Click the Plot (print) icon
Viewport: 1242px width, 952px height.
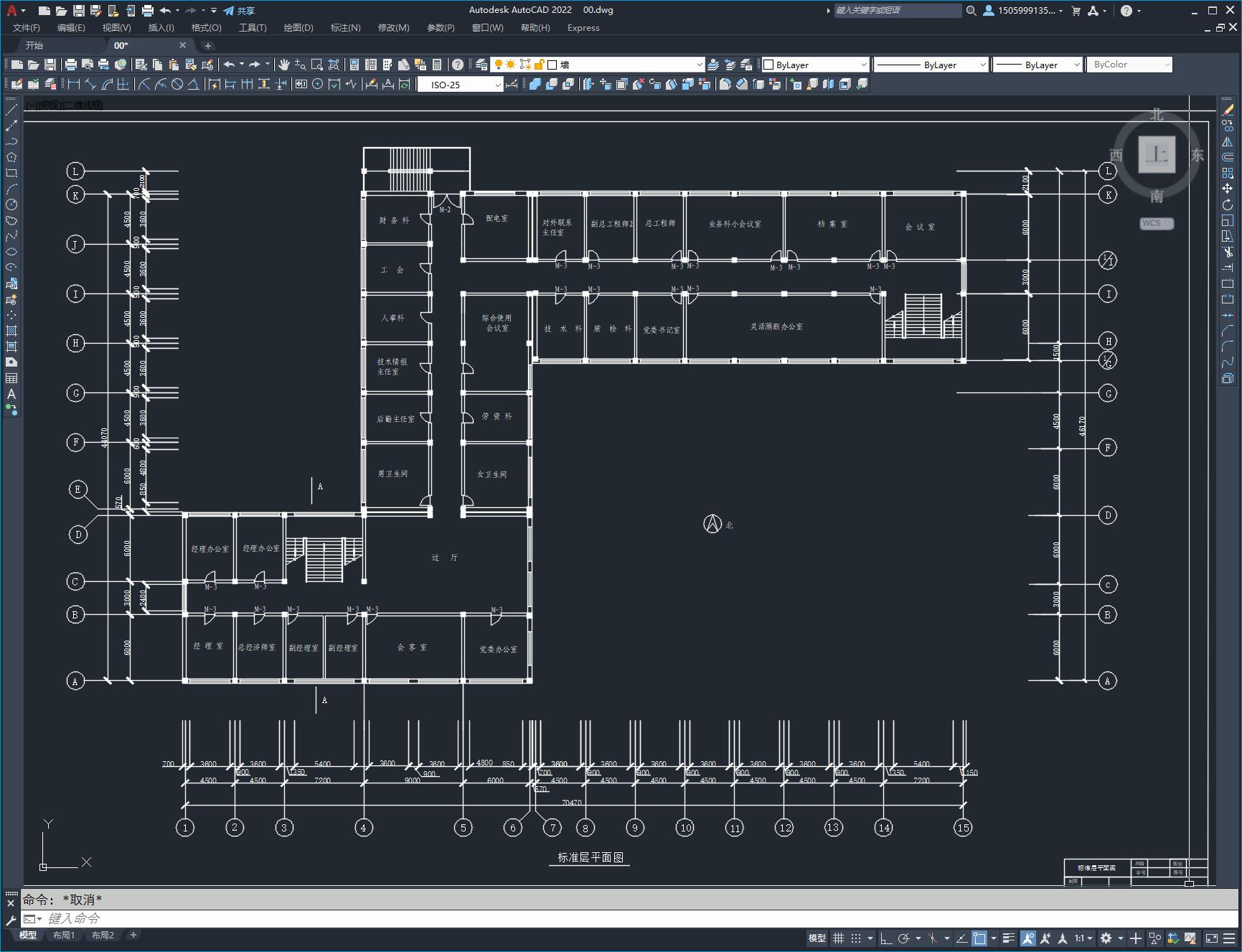click(70, 65)
